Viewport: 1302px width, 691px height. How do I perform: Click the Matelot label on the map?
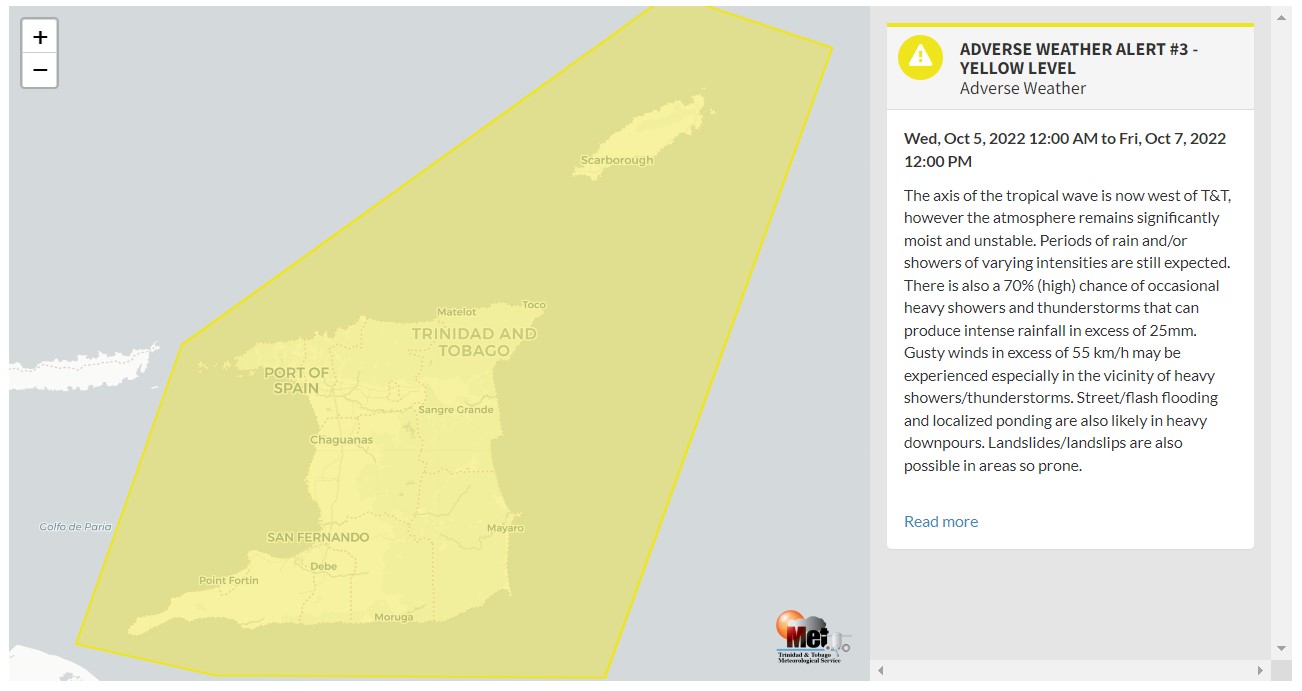(x=456, y=312)
